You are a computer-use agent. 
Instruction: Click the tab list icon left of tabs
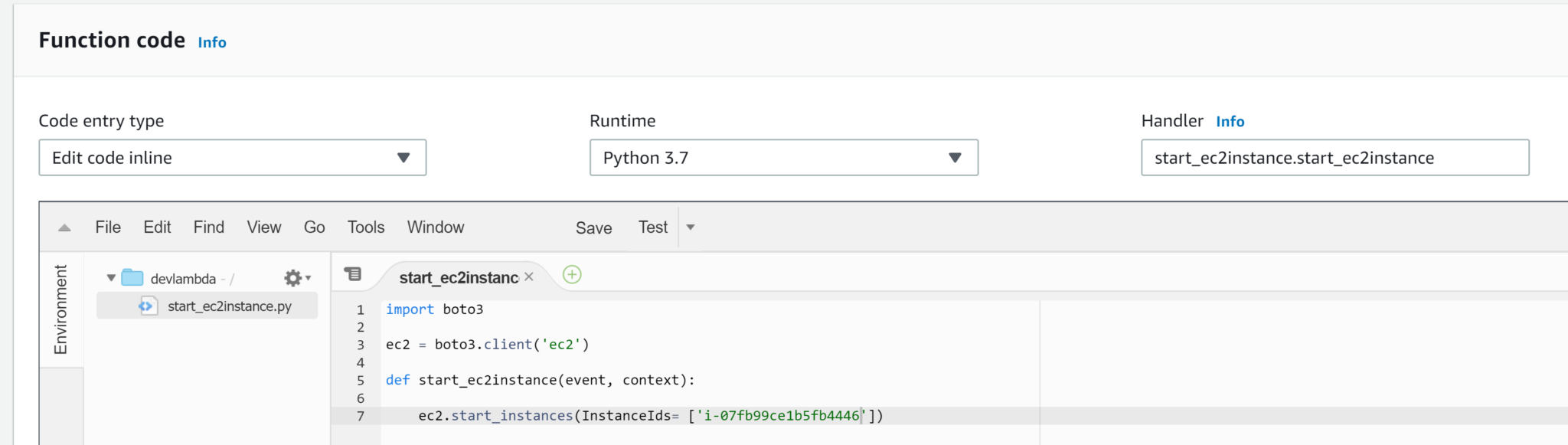[353, 274]
